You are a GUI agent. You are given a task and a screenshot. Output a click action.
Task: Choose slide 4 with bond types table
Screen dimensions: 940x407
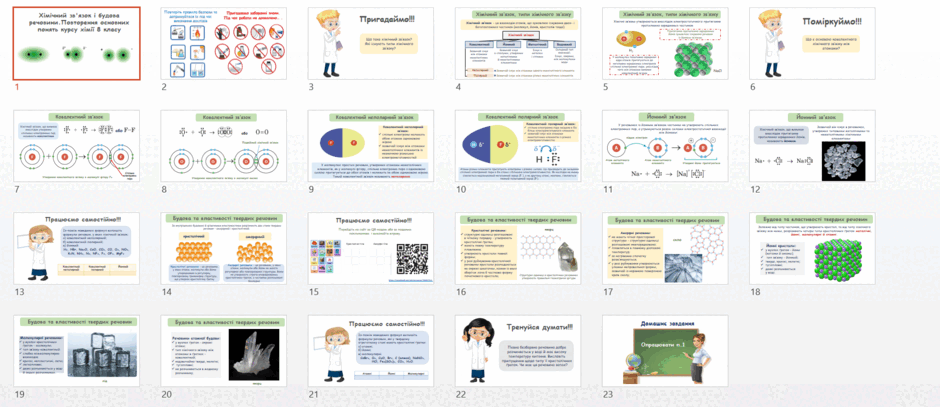518,43
